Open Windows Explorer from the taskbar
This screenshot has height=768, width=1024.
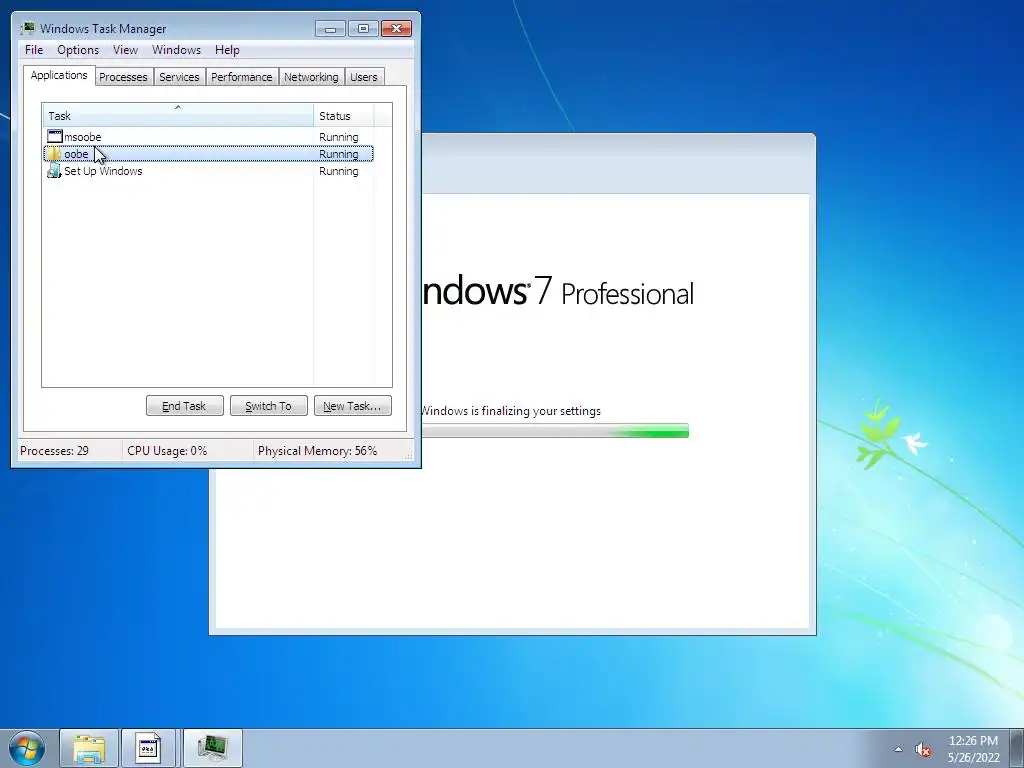89,748
